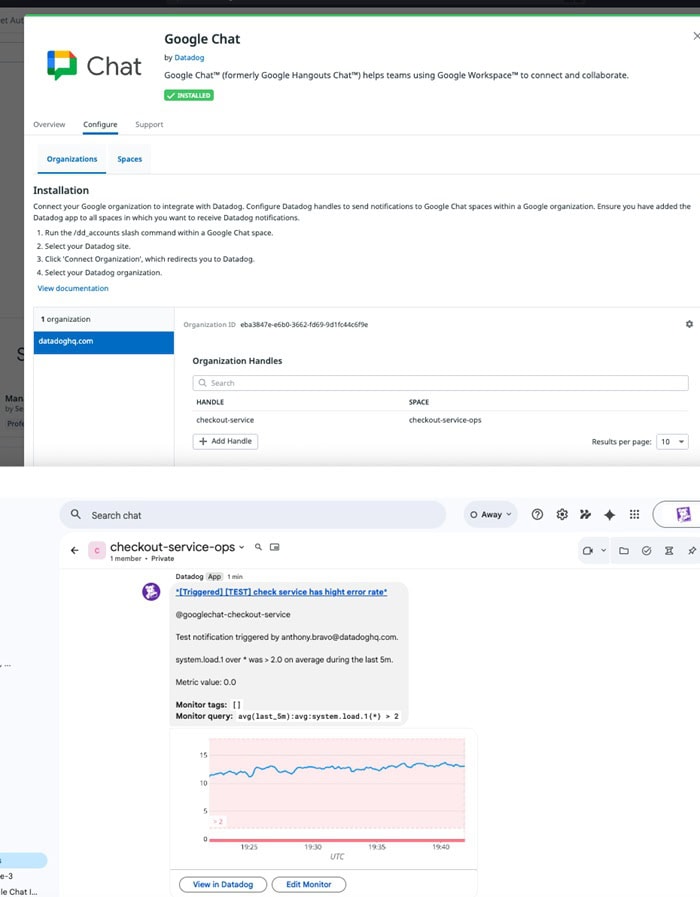This screenshot has width=700, height=897.
Task: Click the App label beside Datadog
Action: (214, 577)
